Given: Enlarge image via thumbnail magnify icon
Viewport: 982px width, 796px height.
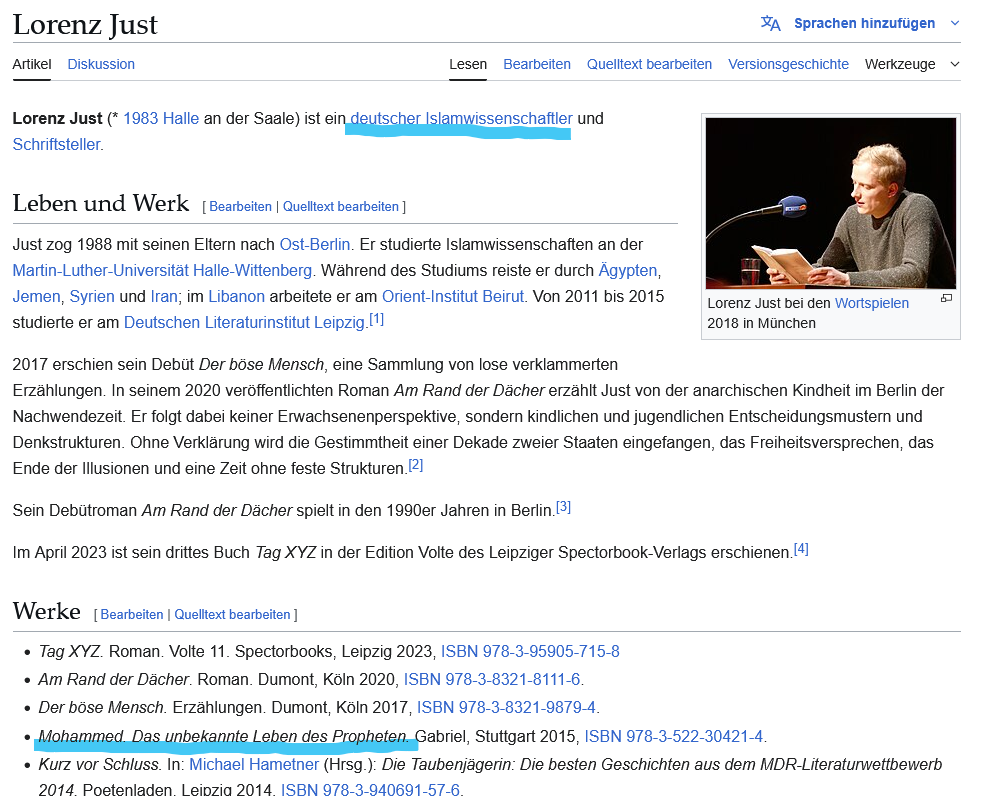Looking at the screenshot, I should [x=946, y=299].
